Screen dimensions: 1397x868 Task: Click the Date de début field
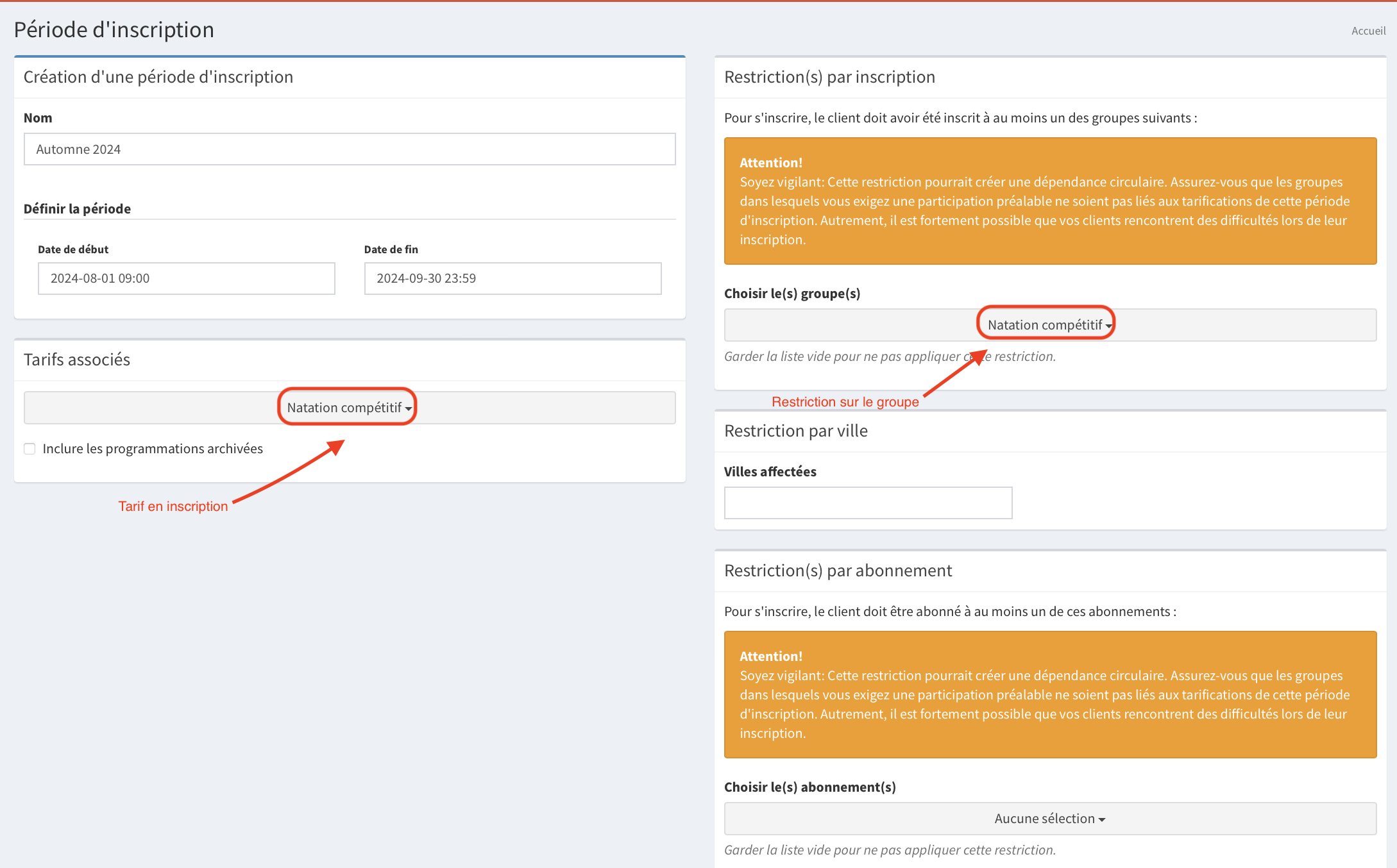[186, 278]
